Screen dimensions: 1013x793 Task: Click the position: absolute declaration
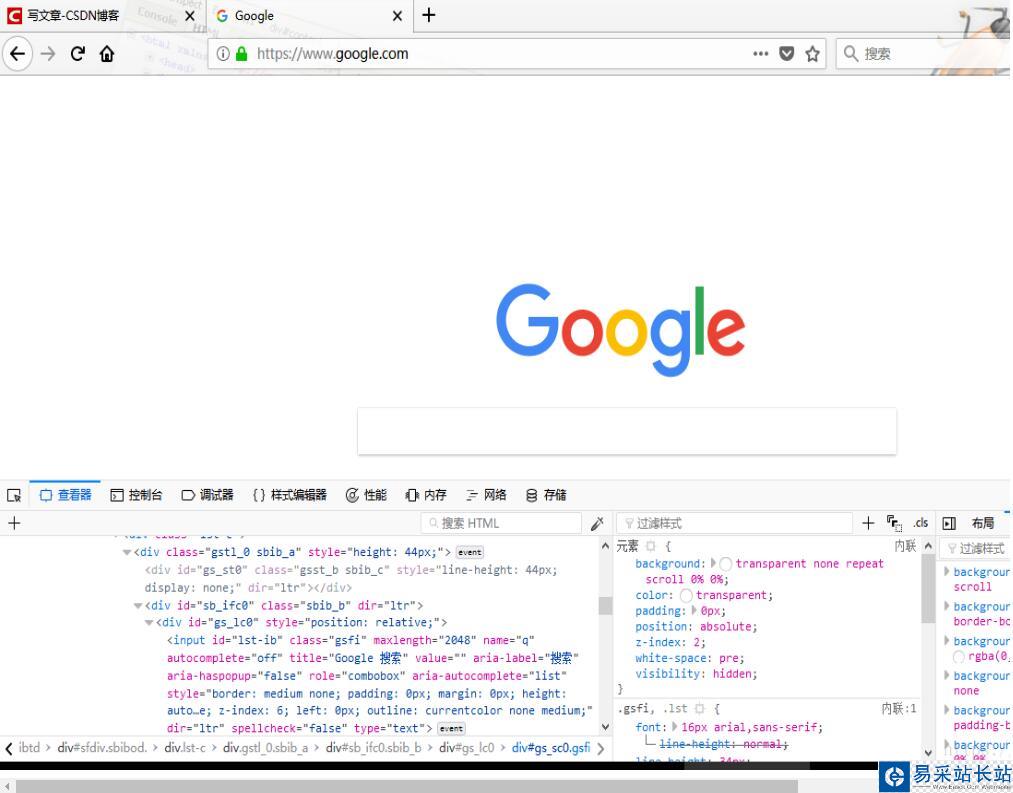pyautogui.click(x=696, y=627)
